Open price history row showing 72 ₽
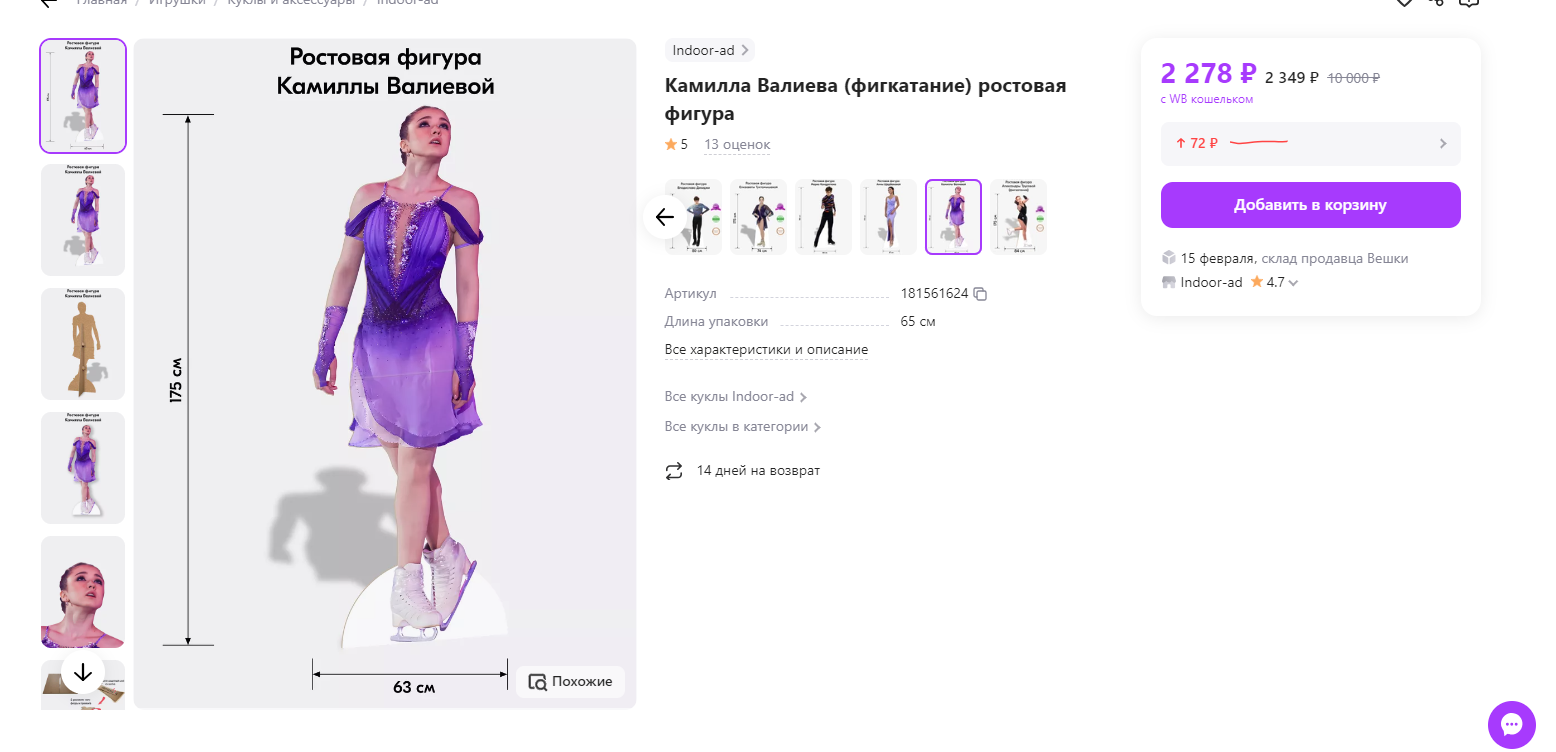This screenshot has width=1556, height=752. click(x=1310, y=144)
